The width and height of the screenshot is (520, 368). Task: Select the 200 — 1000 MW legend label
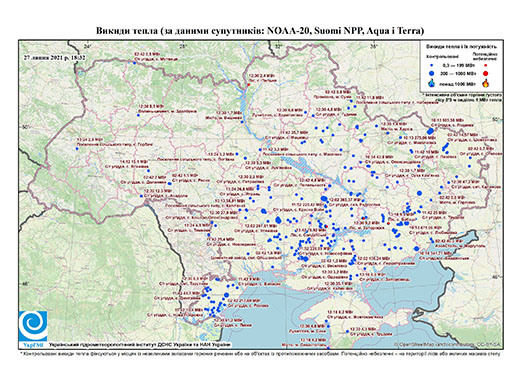coord(459,73)
